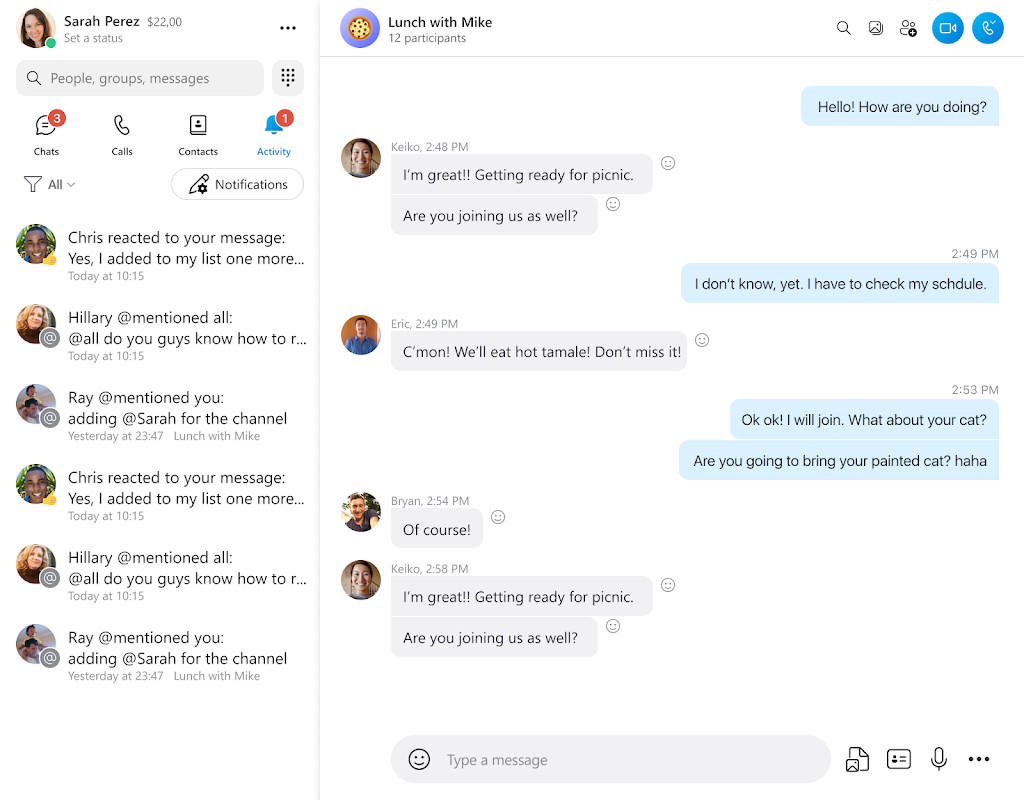Expand the All filter dropdown
The image size is (1024, 800).
pos(49,184)
